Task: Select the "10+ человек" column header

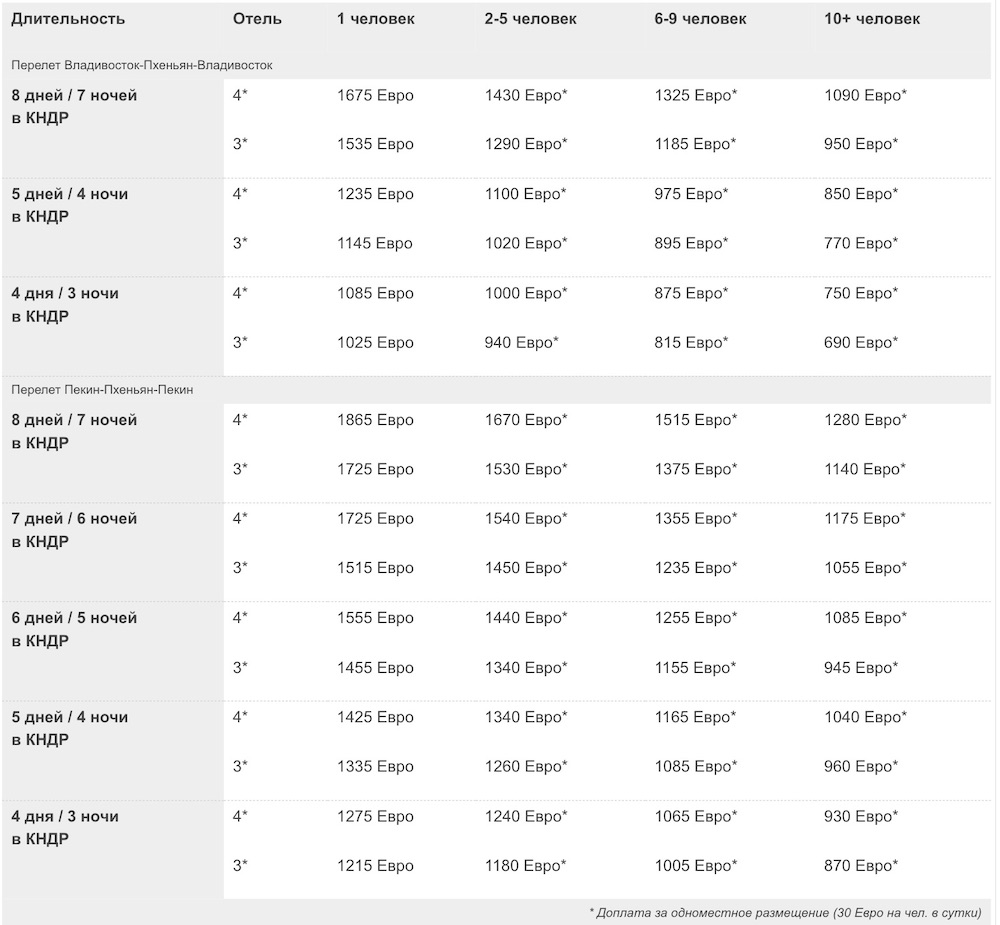Action: tap(872, 19)
